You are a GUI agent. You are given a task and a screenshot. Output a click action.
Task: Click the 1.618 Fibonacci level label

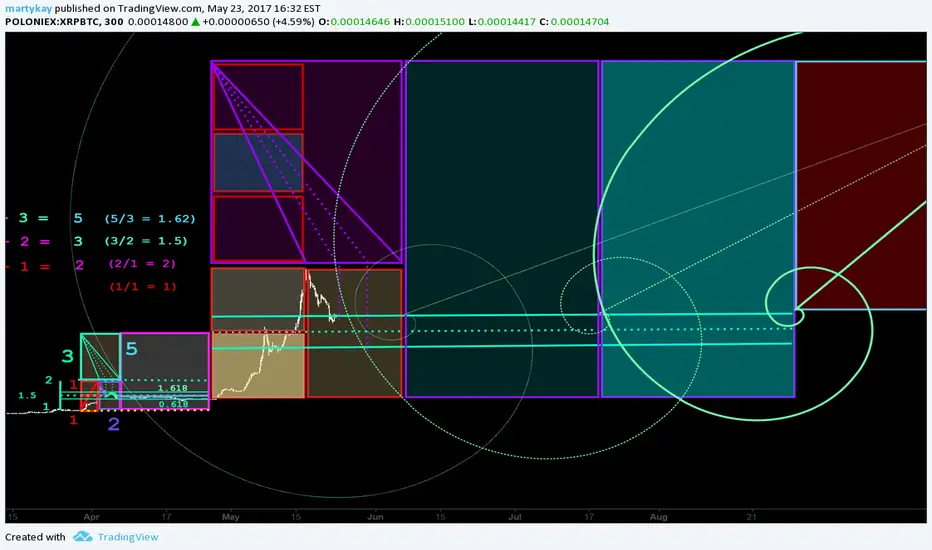pos(173,388)
